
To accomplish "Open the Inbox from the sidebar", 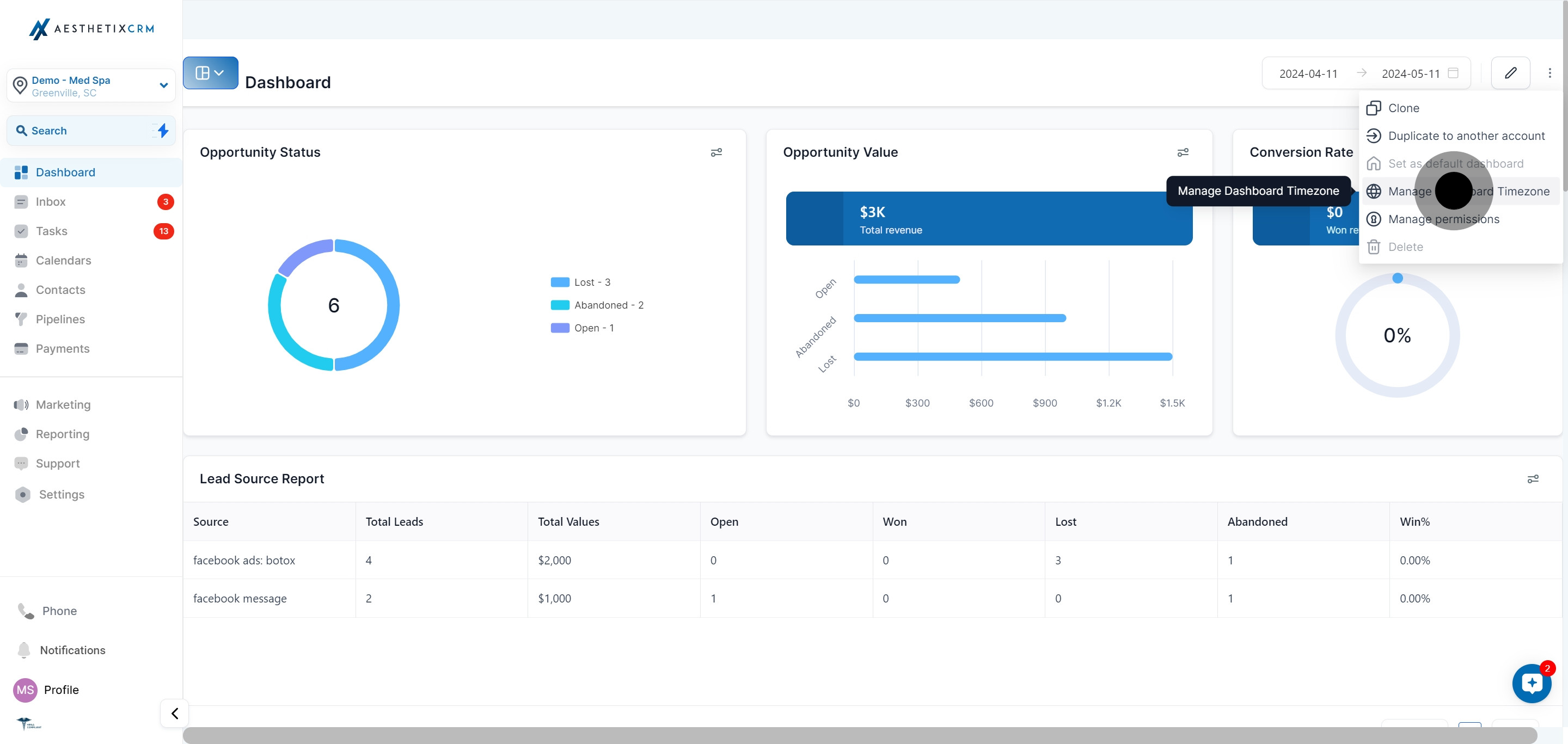I will point(51,201).
